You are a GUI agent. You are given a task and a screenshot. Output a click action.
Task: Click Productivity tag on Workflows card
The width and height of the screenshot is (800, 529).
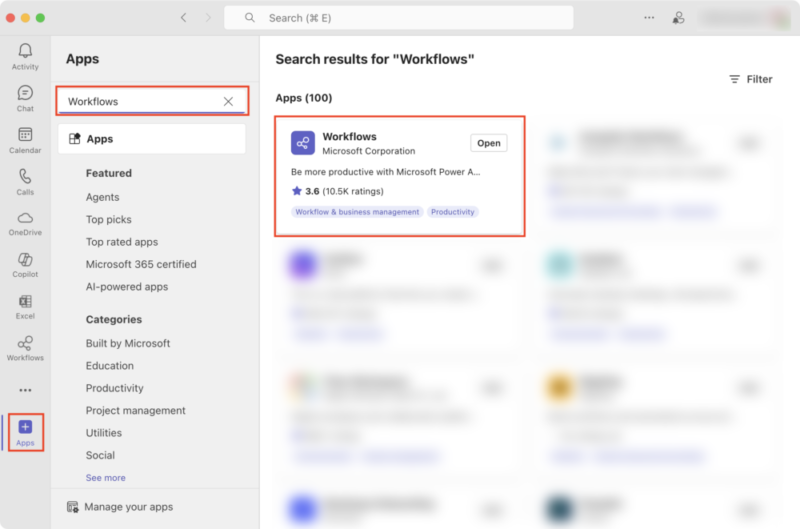click(453, 212)
